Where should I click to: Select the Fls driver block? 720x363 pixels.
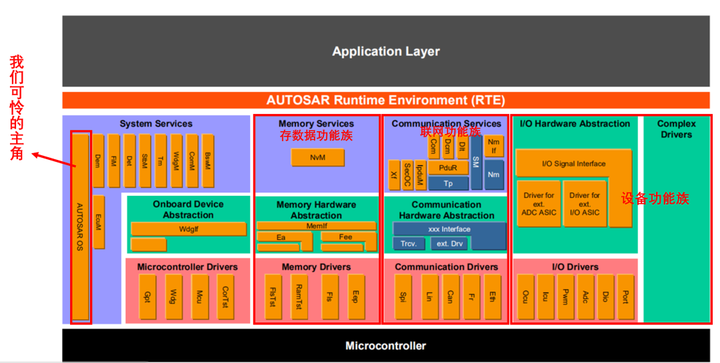click(329, 296)
